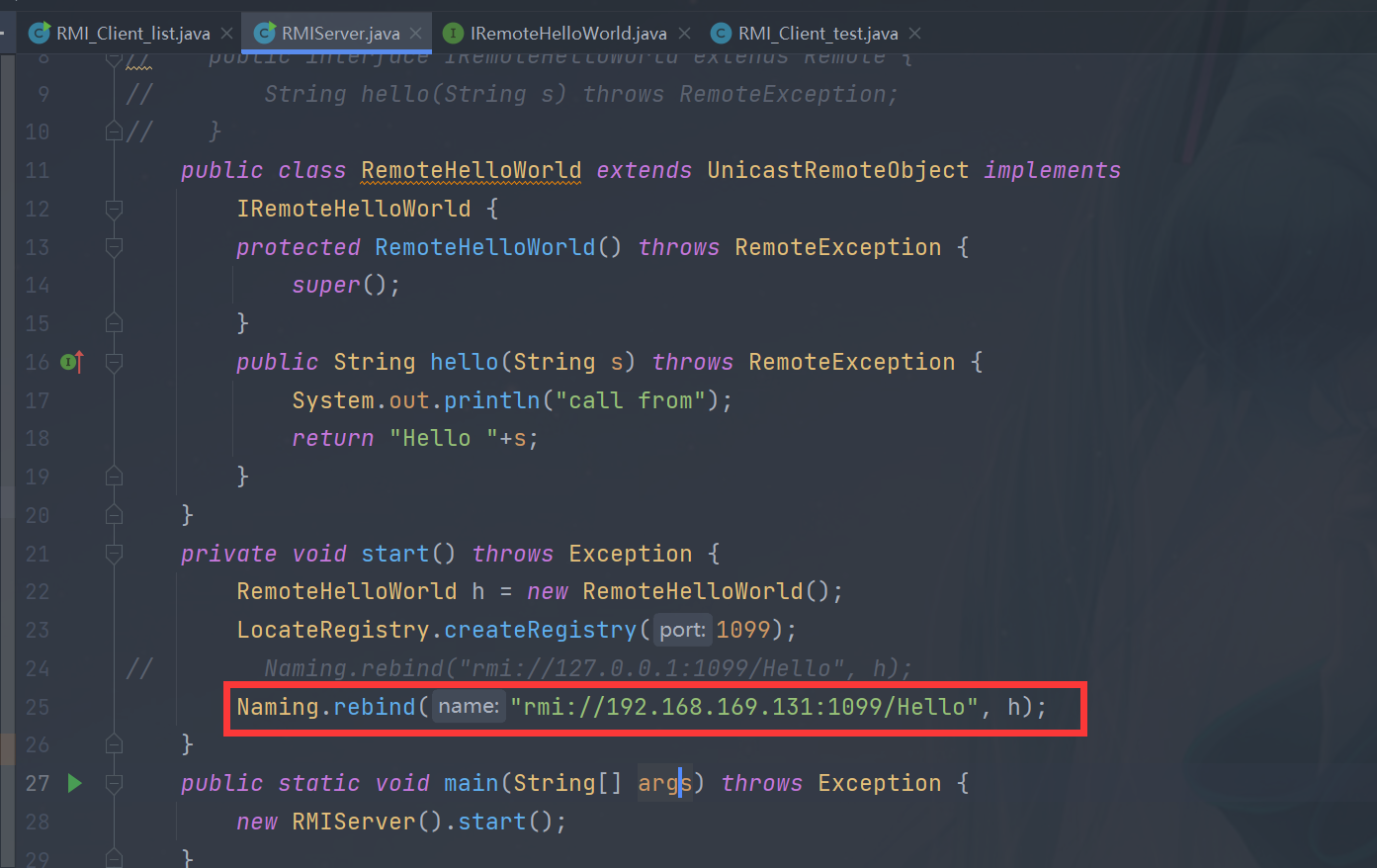
Task: Click the port number 1099 on line 23
Action: click(743, 630)
